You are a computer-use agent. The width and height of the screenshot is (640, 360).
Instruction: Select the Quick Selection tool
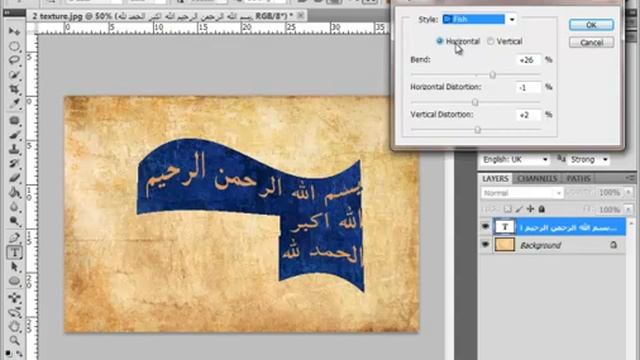click(14, 75)
